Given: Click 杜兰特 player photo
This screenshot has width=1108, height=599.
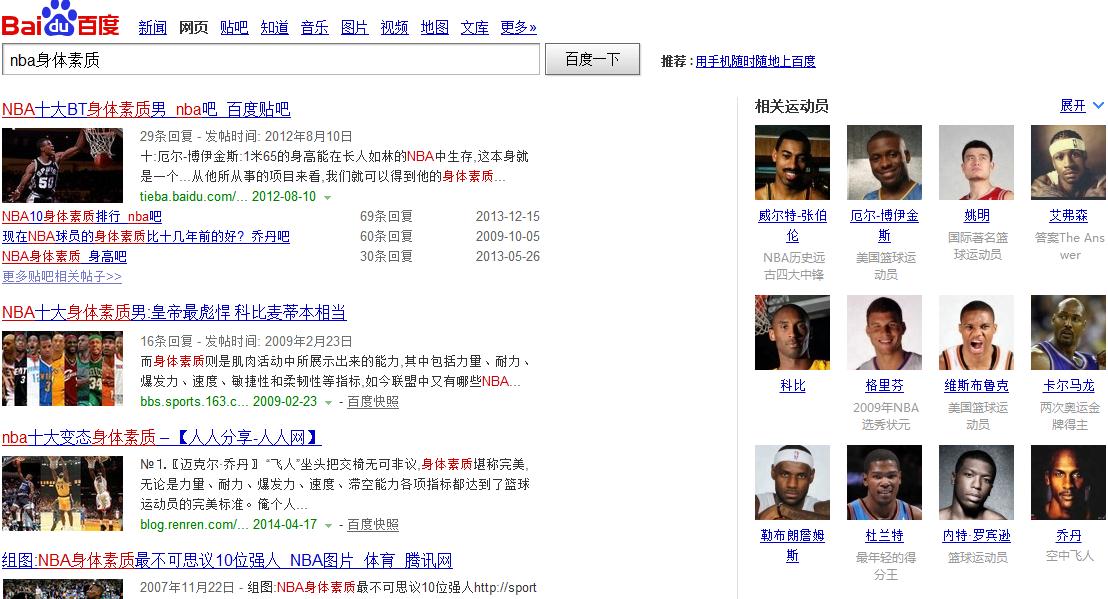Looking at the screenshot, I should coord(884,482).
